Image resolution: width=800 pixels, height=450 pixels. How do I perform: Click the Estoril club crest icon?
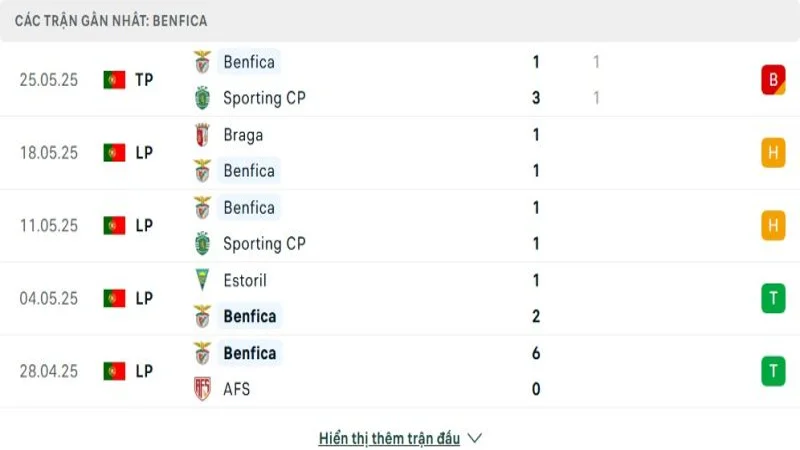coord(202,281)
